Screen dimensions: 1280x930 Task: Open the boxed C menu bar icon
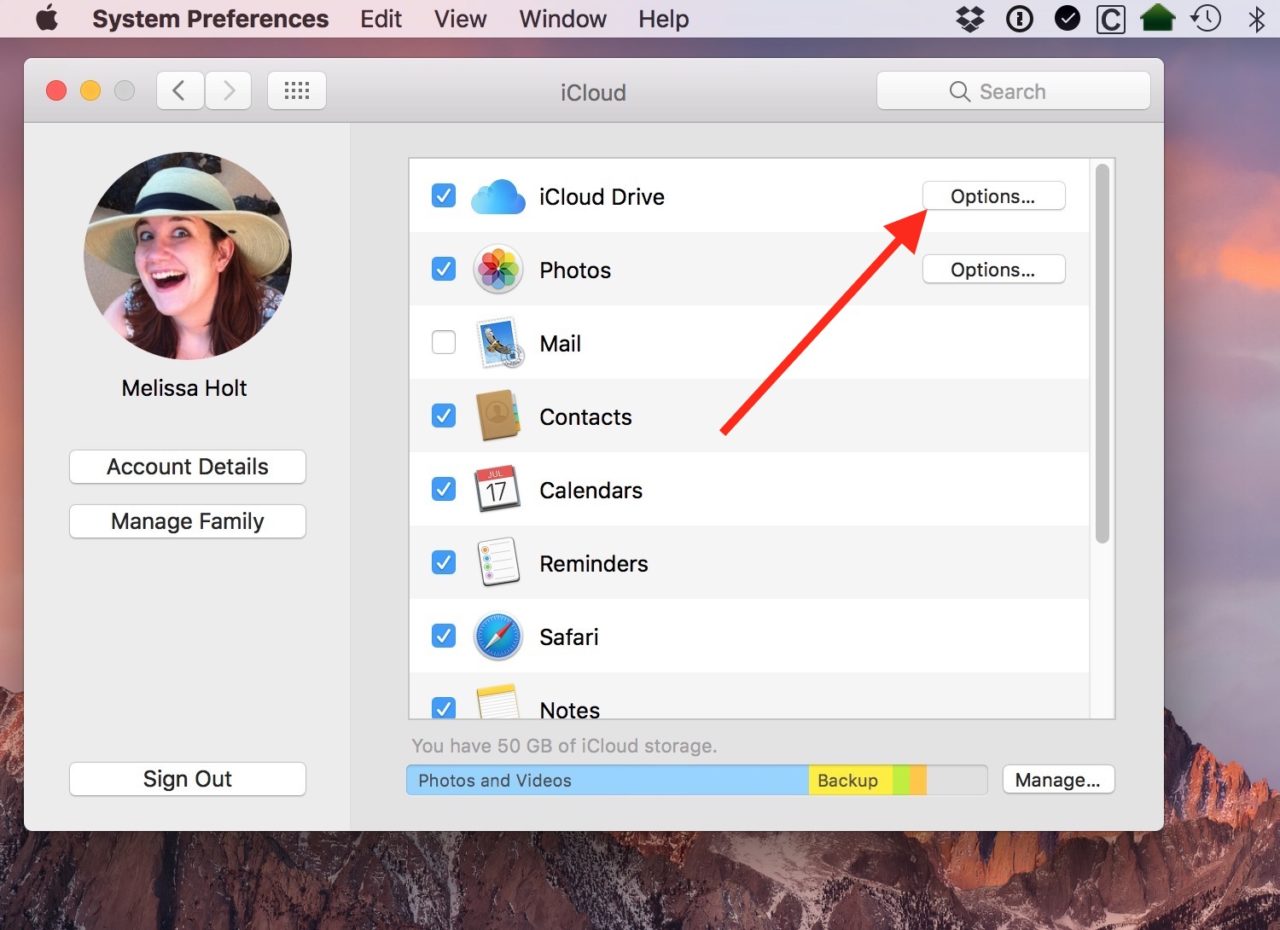(1110, 19)
